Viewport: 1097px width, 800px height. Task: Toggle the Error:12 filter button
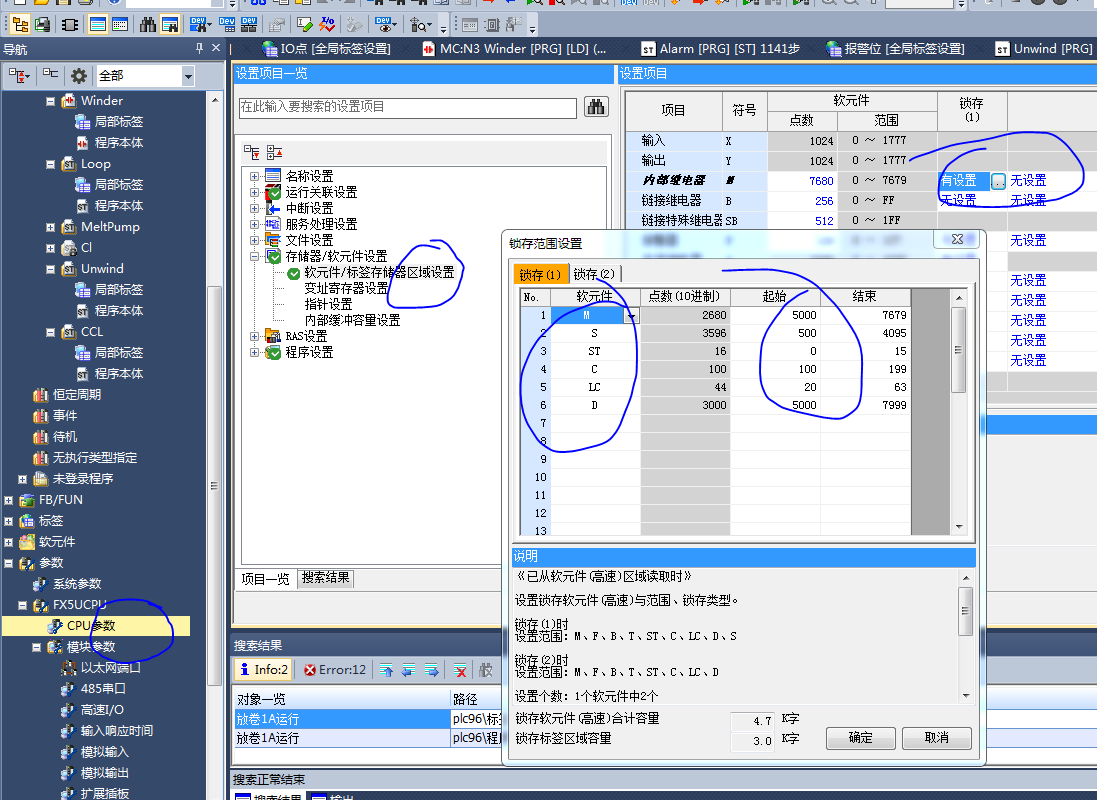point(335,670)
